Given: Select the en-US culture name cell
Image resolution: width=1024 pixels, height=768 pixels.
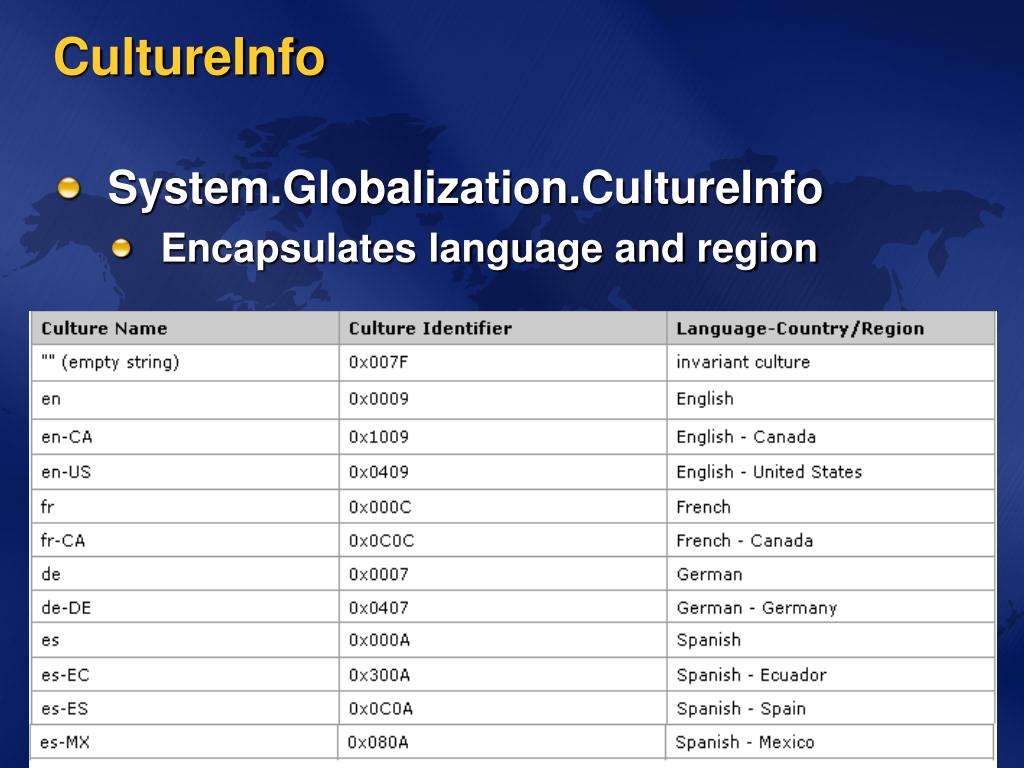Looking at the screenshot, I should [185, 472].
